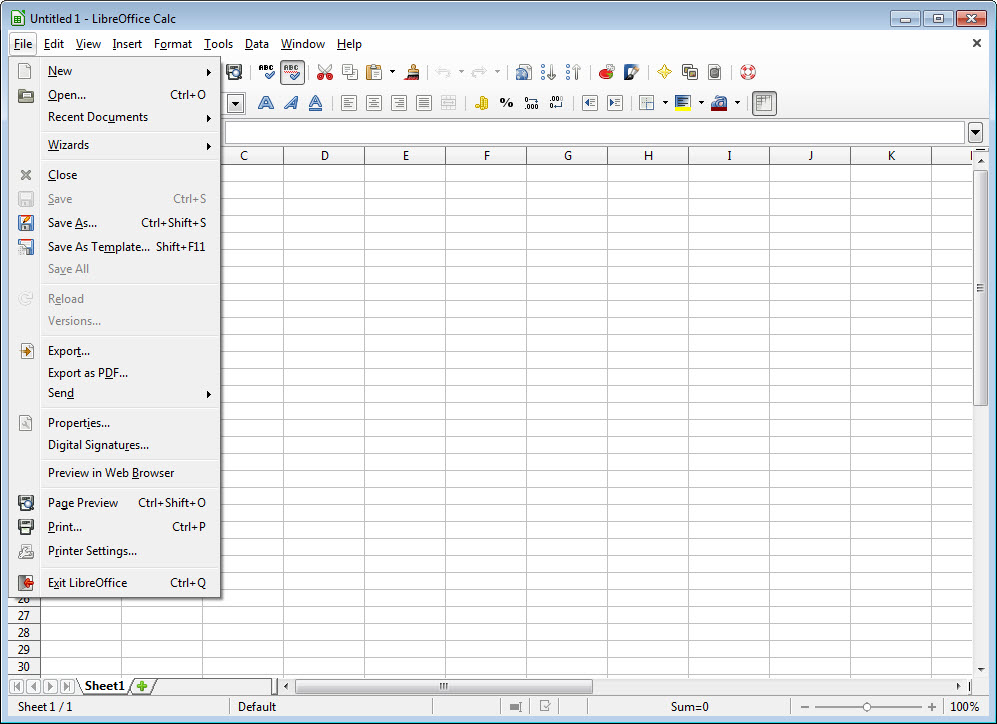Open the Format menu in menu bar

[x=172, y=44]
